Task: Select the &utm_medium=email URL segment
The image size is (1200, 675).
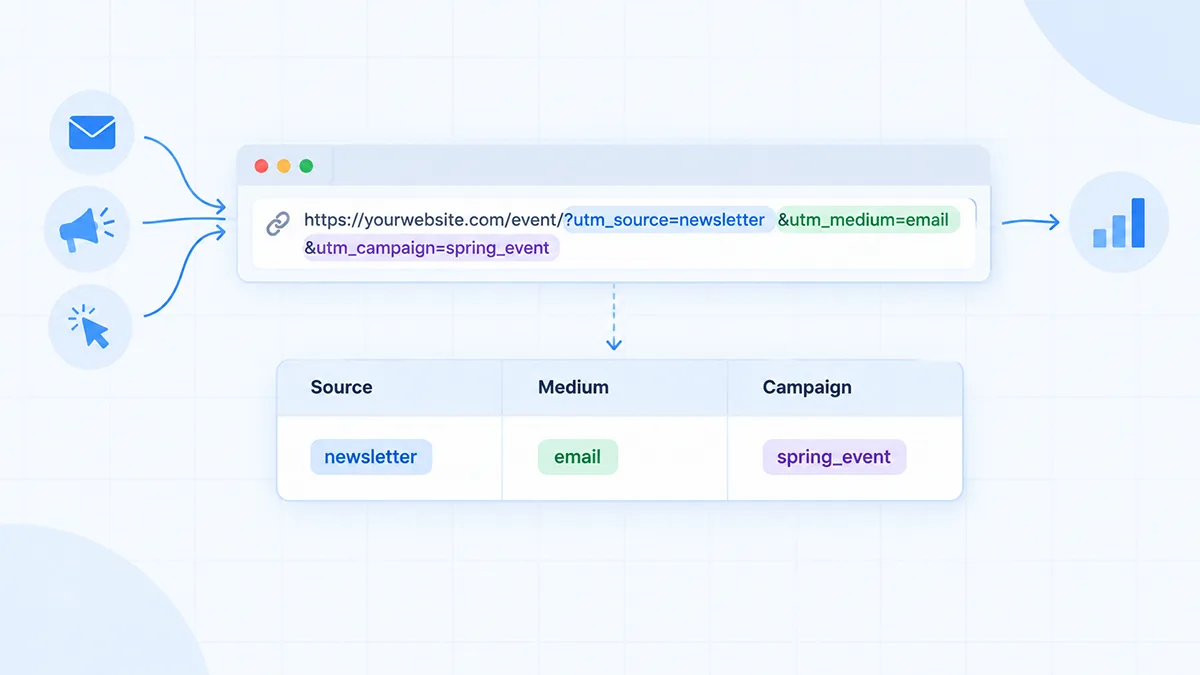Action: (868, 220)
